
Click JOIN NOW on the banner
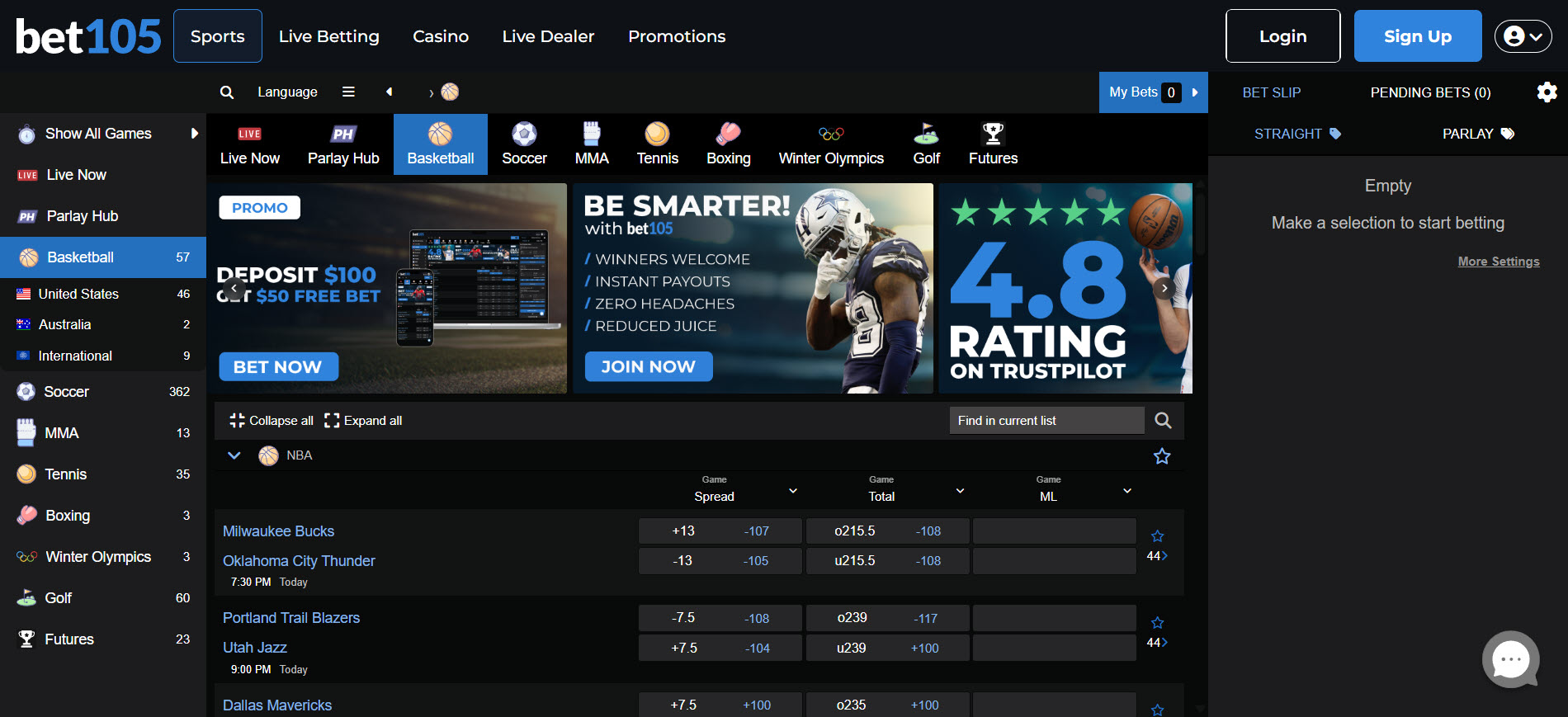pyautogui.click(x=649, y=366)
